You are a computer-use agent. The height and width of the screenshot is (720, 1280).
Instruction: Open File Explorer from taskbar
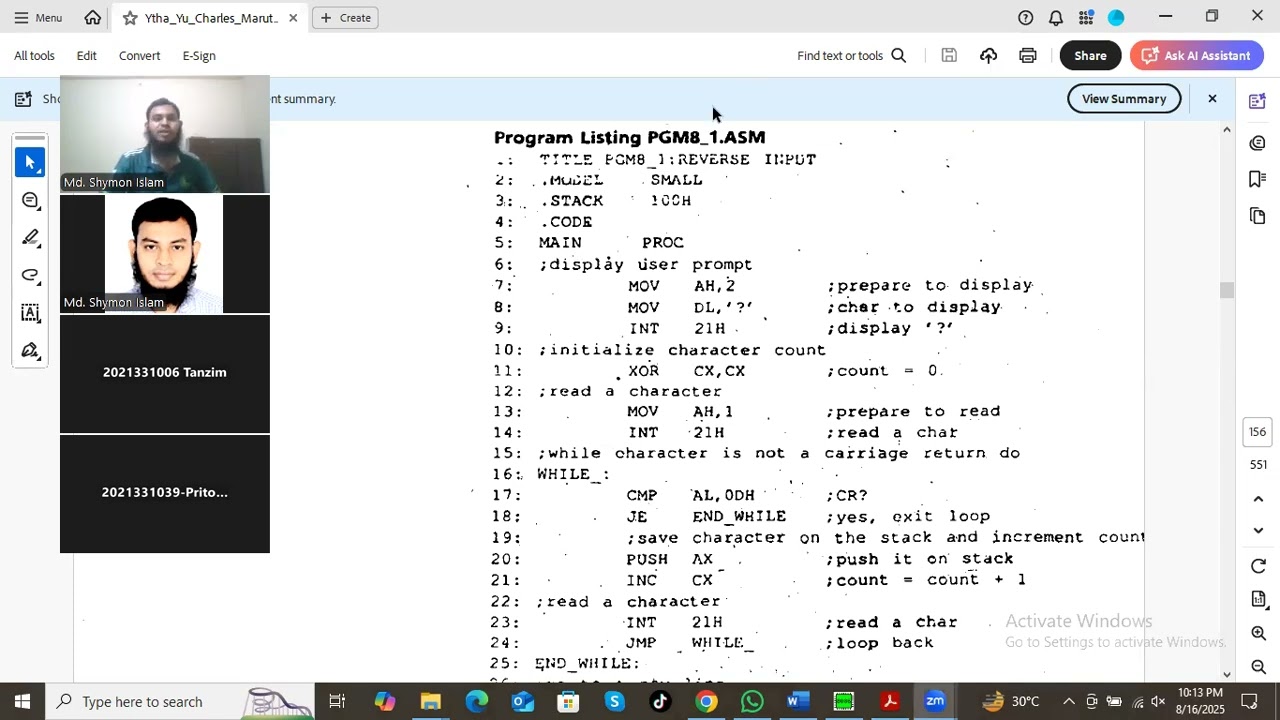click(x=430, y=701)
